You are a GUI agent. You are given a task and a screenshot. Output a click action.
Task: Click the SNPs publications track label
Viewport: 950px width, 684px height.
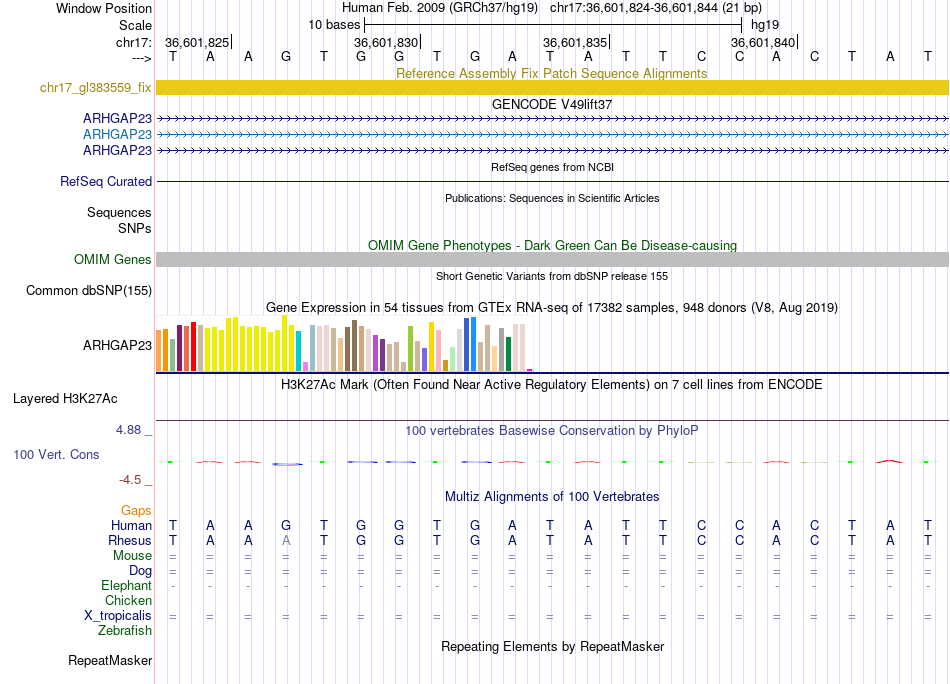click(135, 228)
